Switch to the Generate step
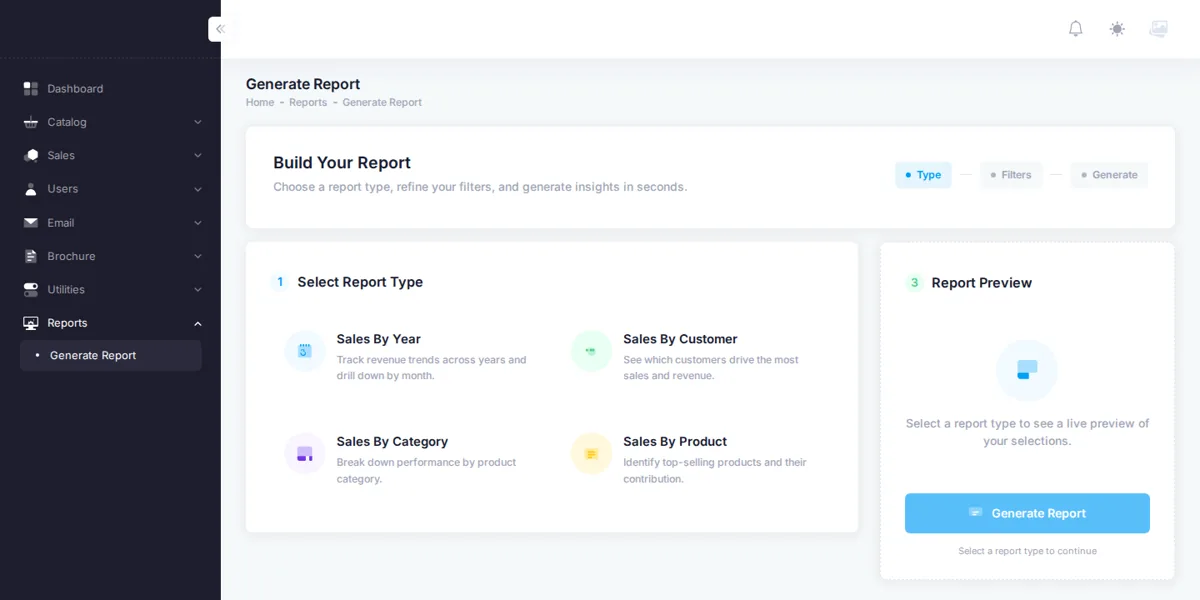 click(1109, 175)
